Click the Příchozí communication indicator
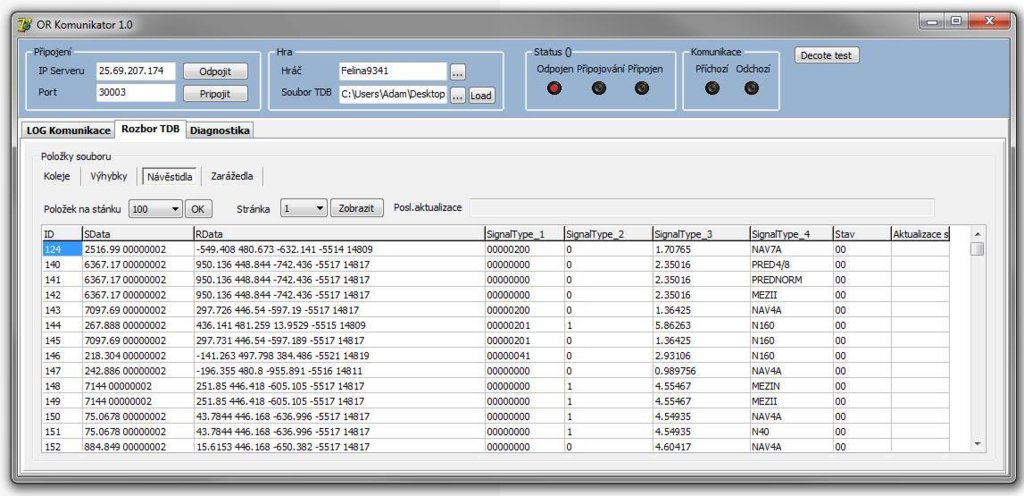This screenshot has width=1024, height=496. [712, 88]
